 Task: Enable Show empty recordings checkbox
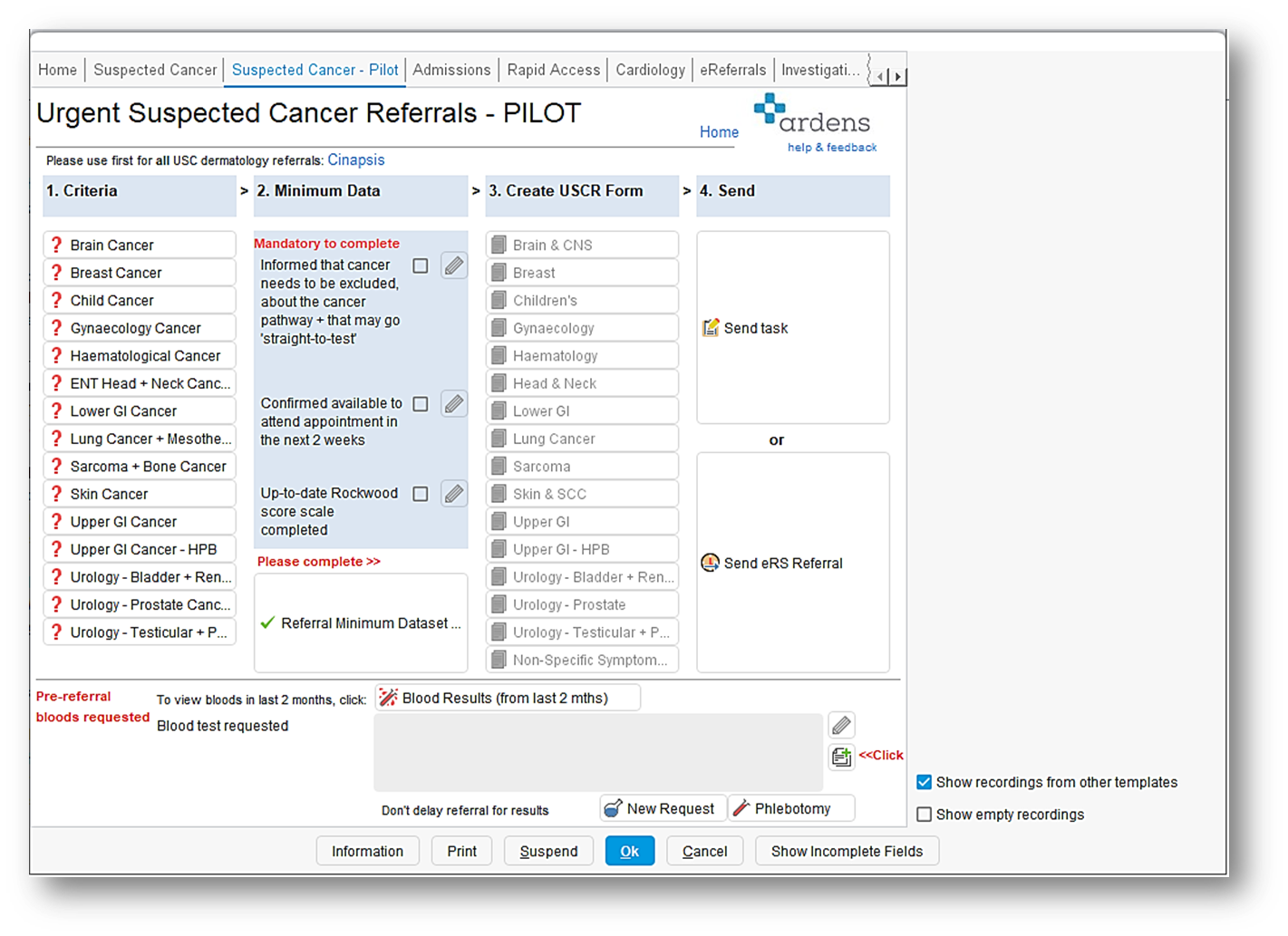(x=925, y=815)
